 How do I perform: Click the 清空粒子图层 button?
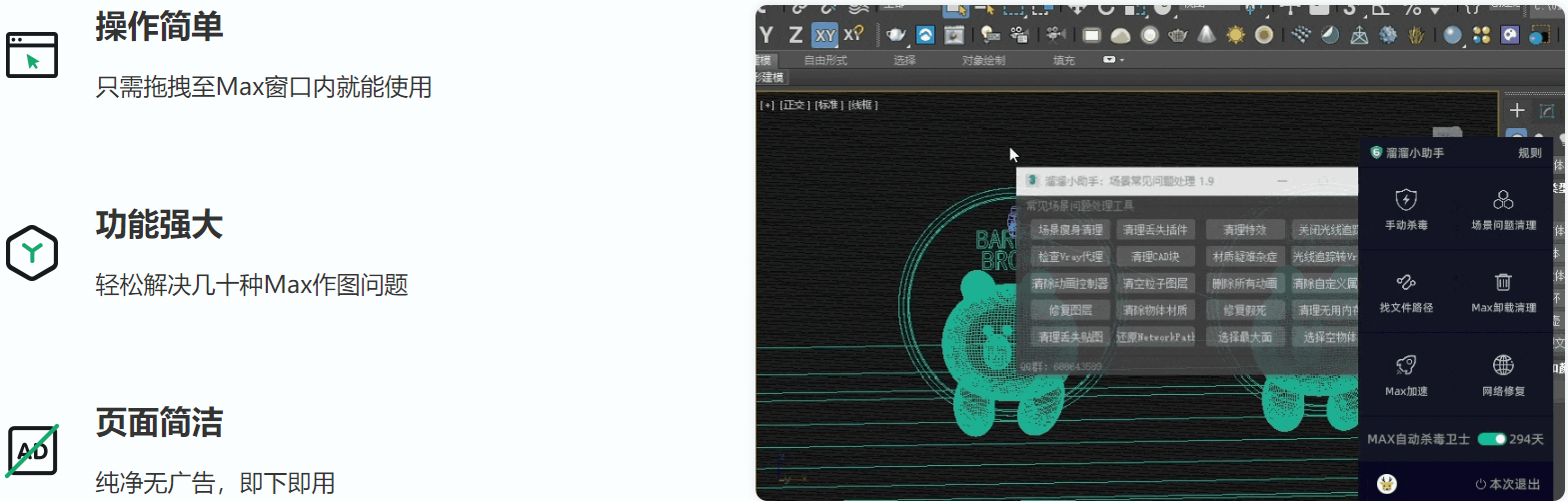(x=1155, y=284)
